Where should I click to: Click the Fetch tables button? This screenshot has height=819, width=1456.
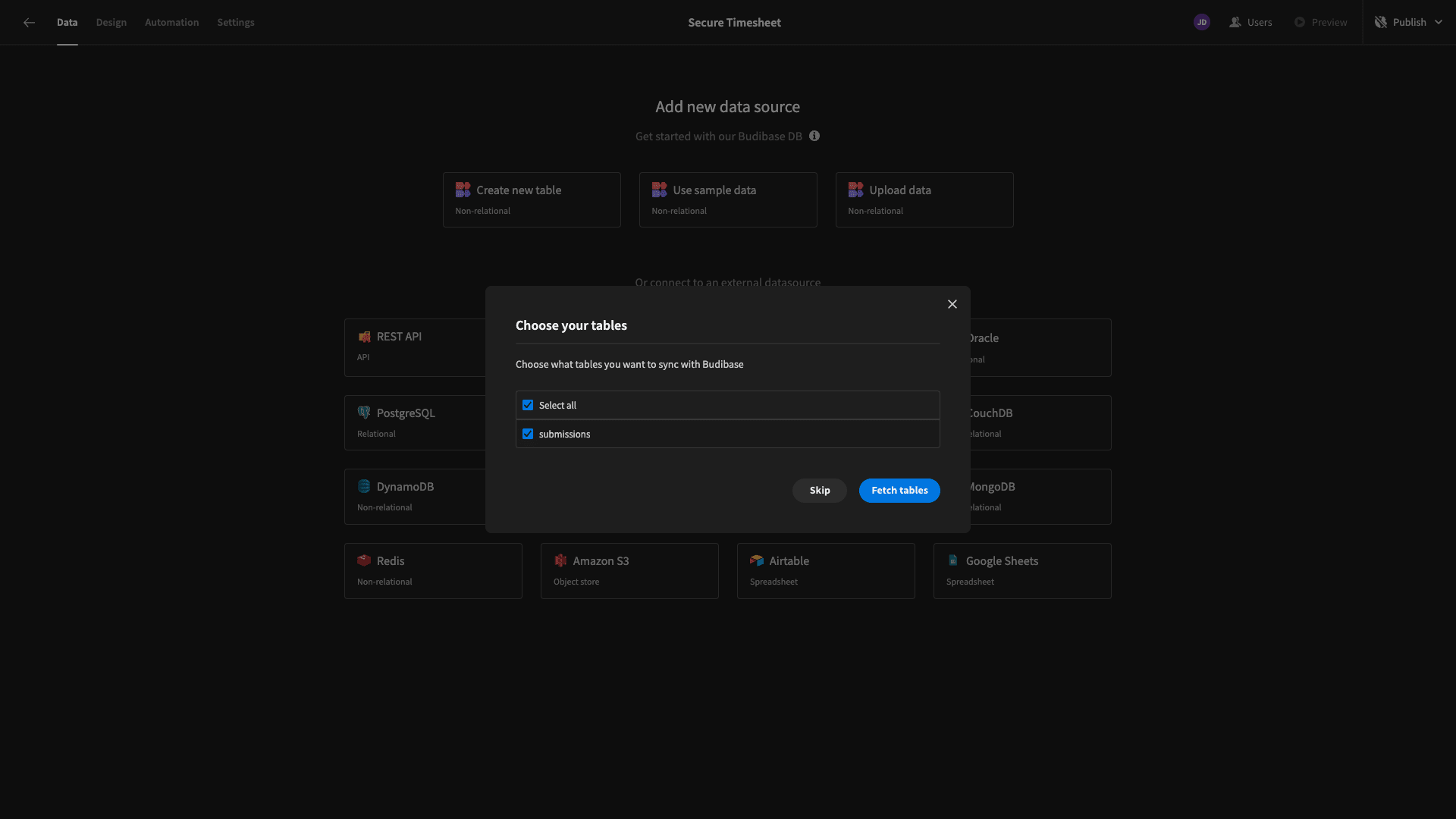pyautogui.click(x=899, y=491)
